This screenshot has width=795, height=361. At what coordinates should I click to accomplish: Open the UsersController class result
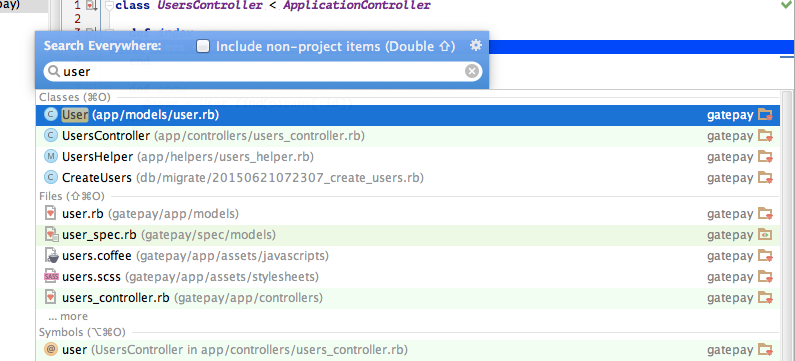pos(408,136)
